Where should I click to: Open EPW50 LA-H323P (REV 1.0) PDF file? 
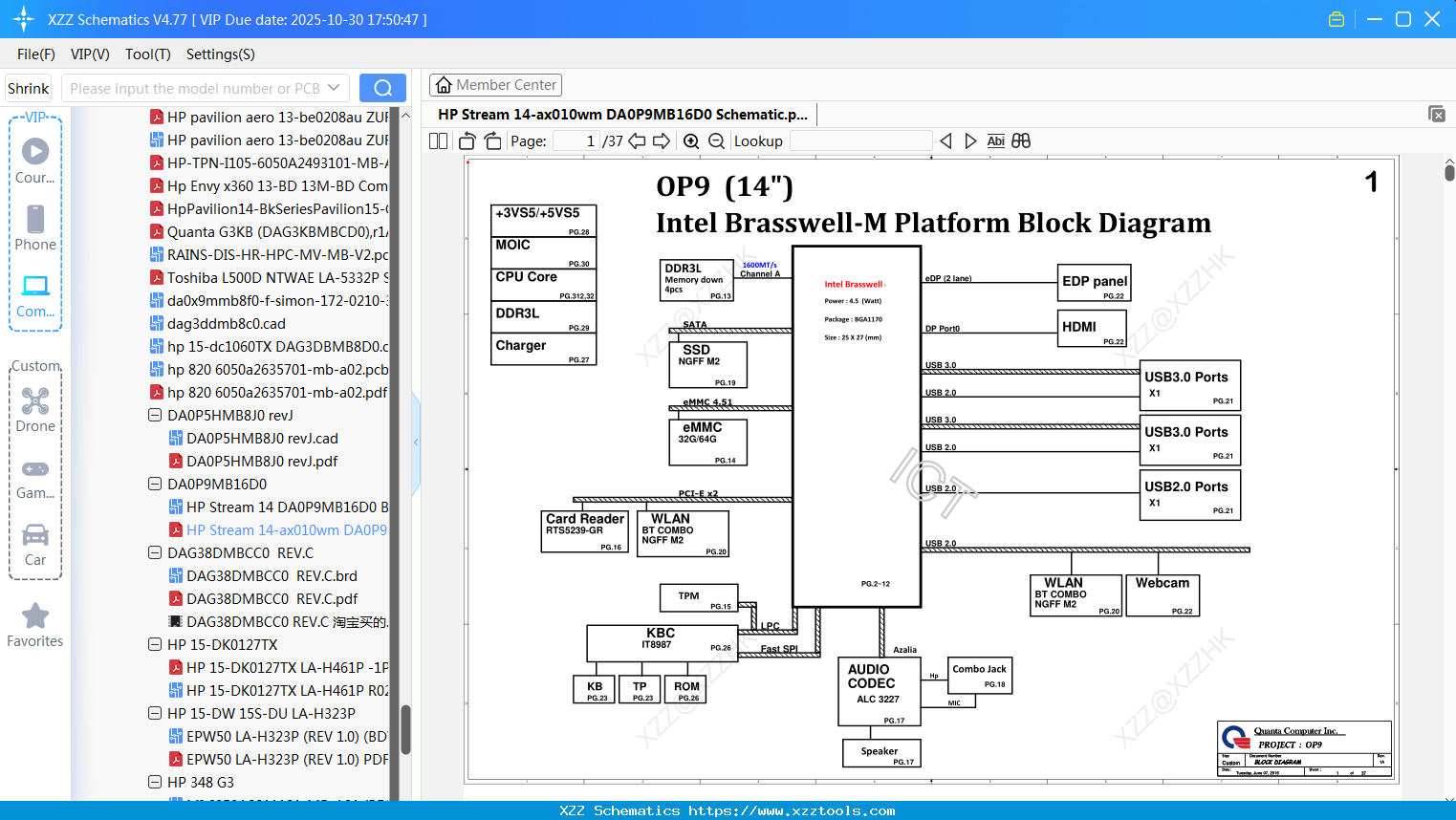(x=279, y=759)
